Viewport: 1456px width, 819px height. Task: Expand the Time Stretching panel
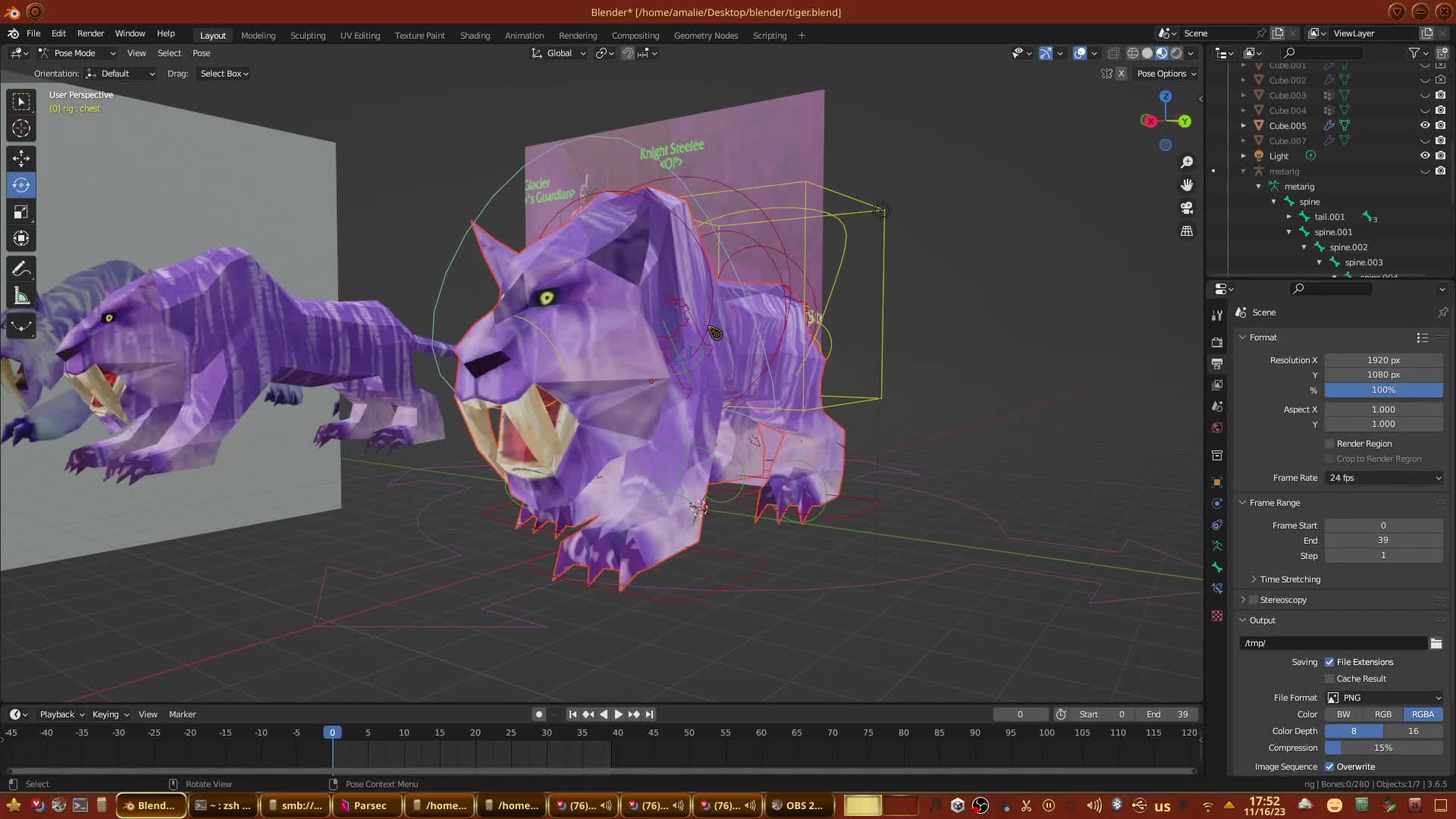click(x=1289, y=579)
